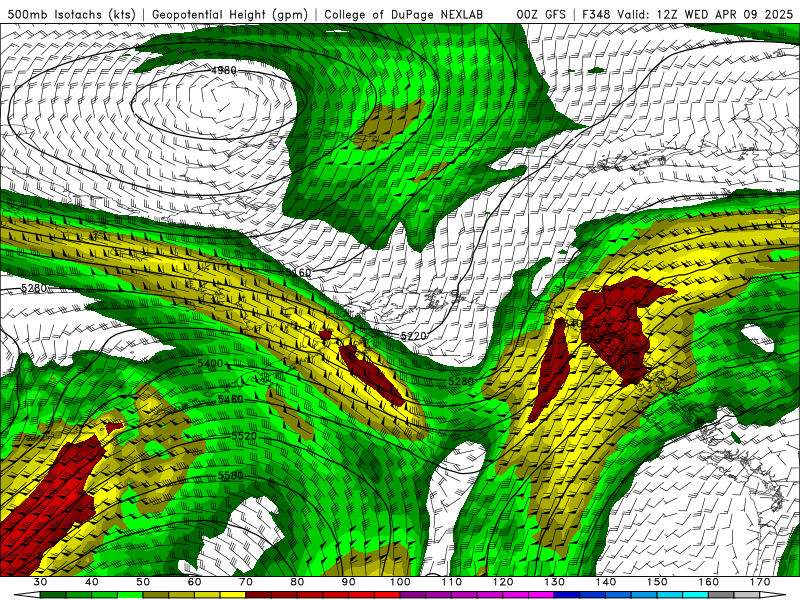Click the 'College of DuPage NEXLAB' text
Screen dimensions: 800x600
coord(404,15)
